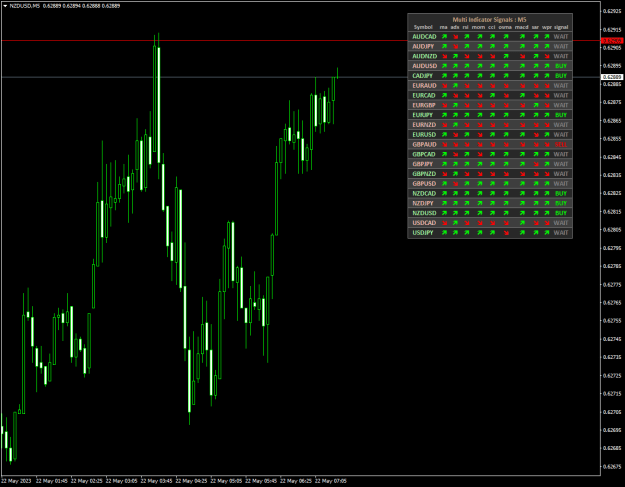Image resolution: width=625 pixels, height=487 pixels.
Task: Select the USDCAD symbol label
Action: [x=424, y=223]
